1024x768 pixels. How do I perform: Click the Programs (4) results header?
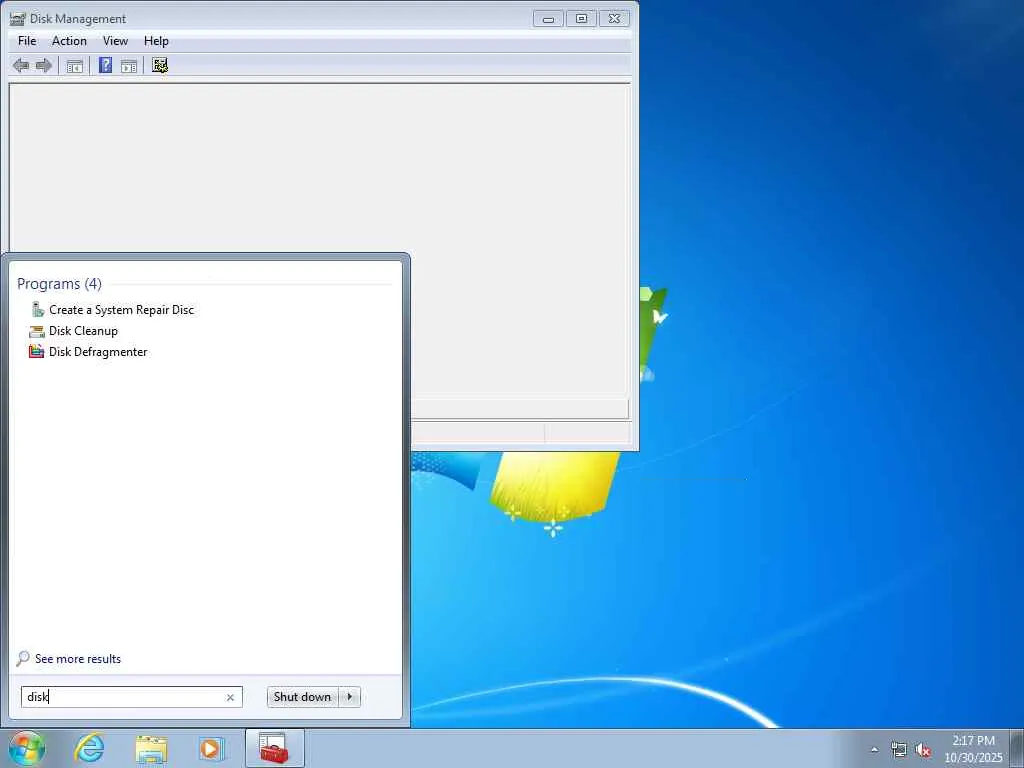[59, 283]
